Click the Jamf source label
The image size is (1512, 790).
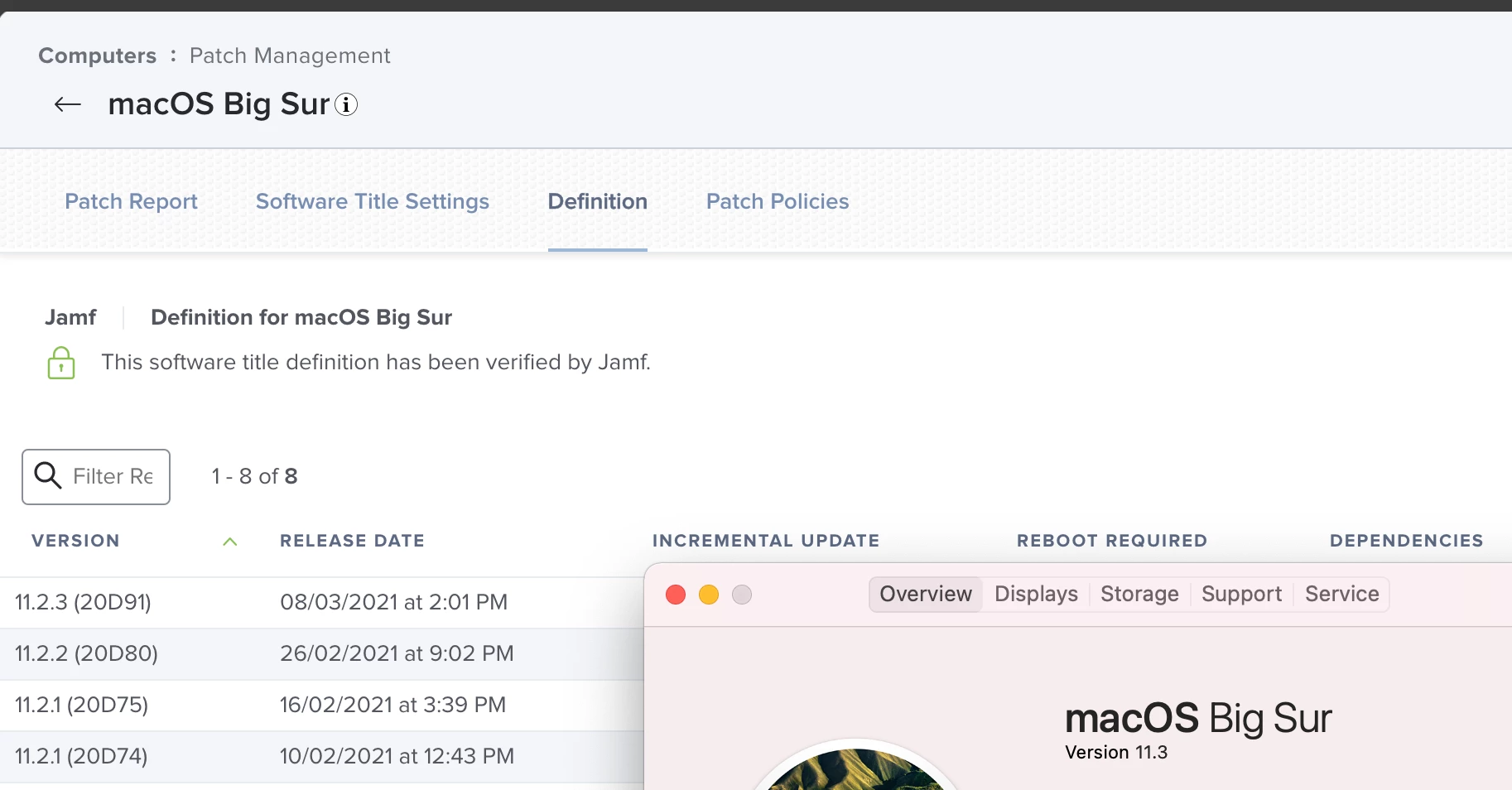pos(70,317)
